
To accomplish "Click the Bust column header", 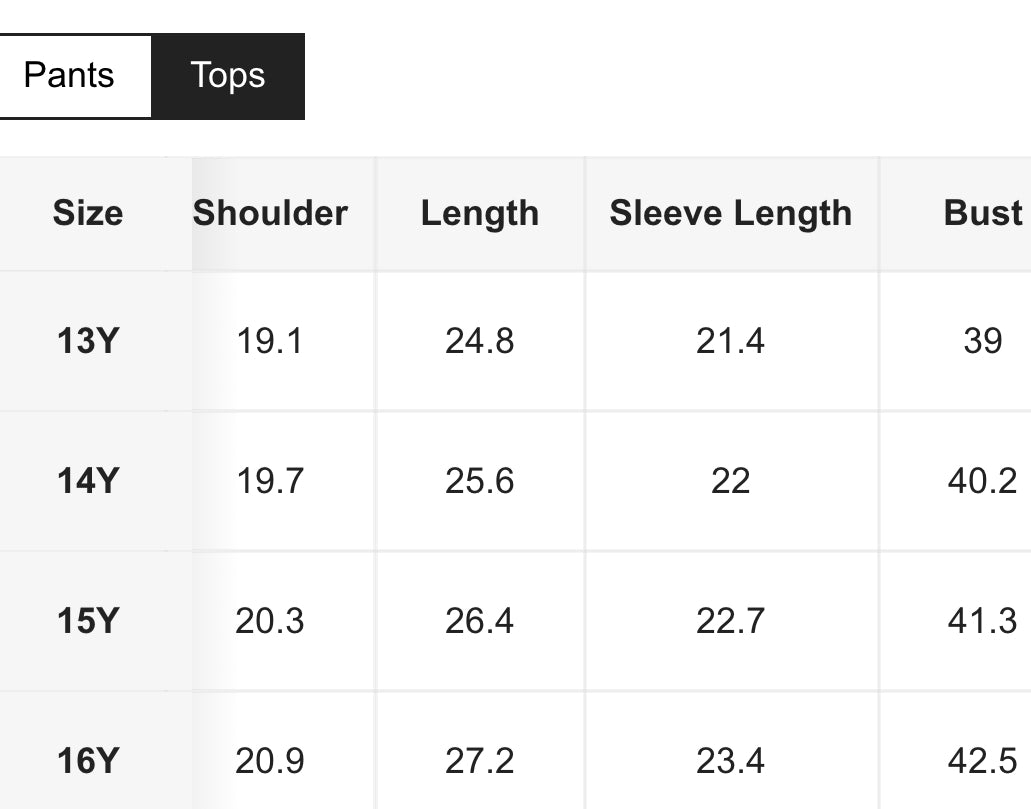I will coord(982,213).
